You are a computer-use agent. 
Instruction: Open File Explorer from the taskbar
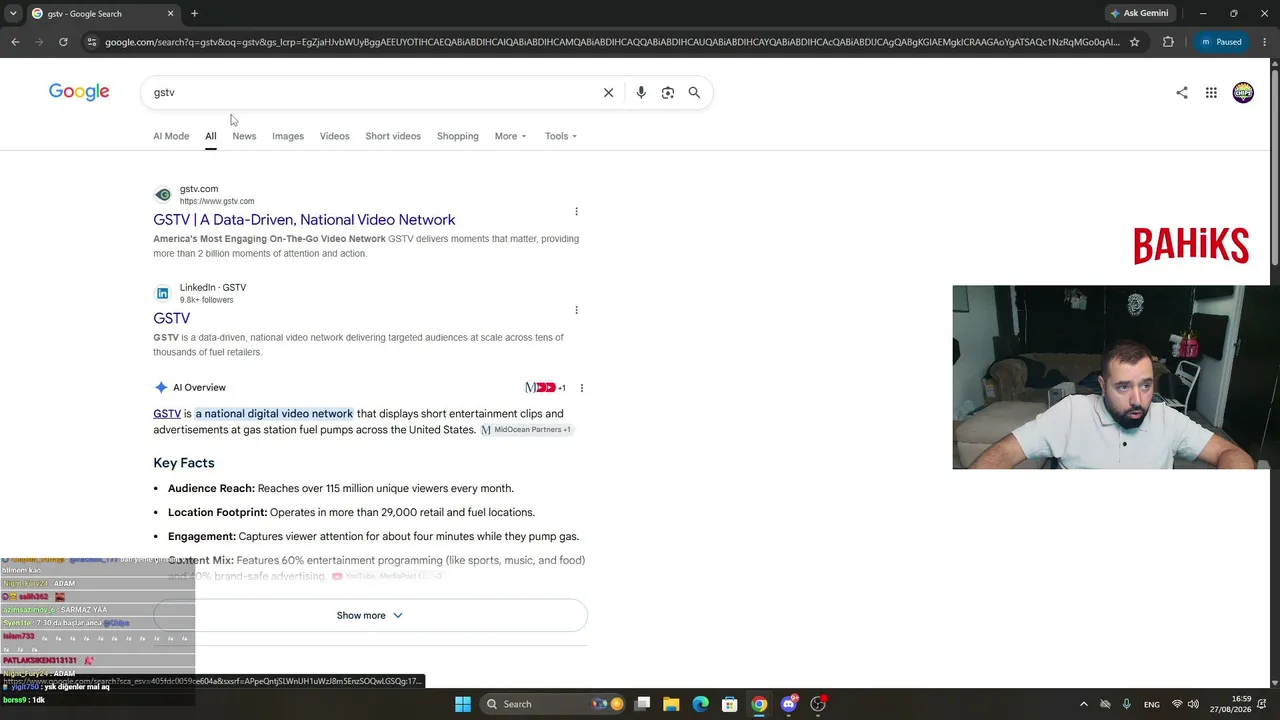[x=672, y=704]
